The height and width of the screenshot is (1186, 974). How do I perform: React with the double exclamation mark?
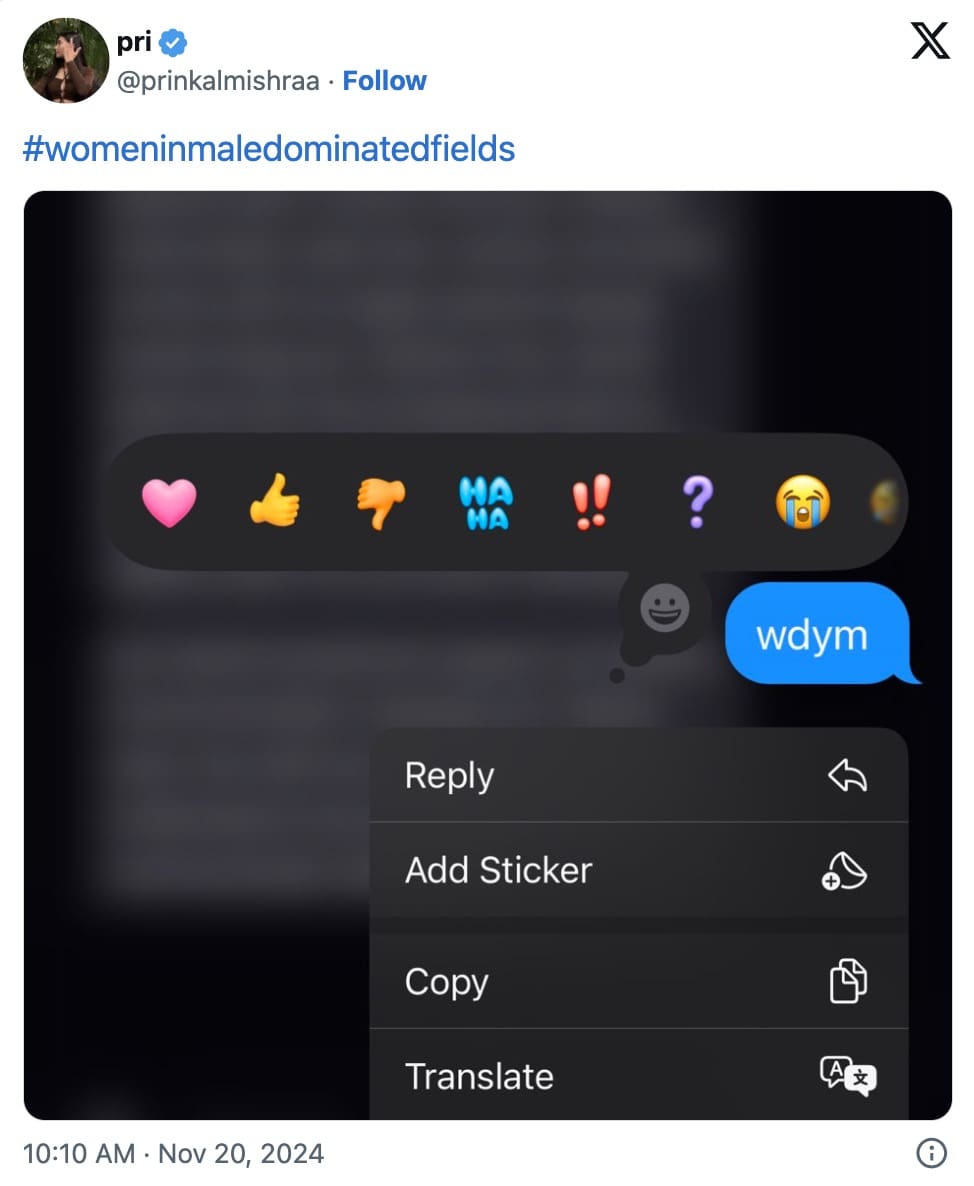click(x=590, y=504)
